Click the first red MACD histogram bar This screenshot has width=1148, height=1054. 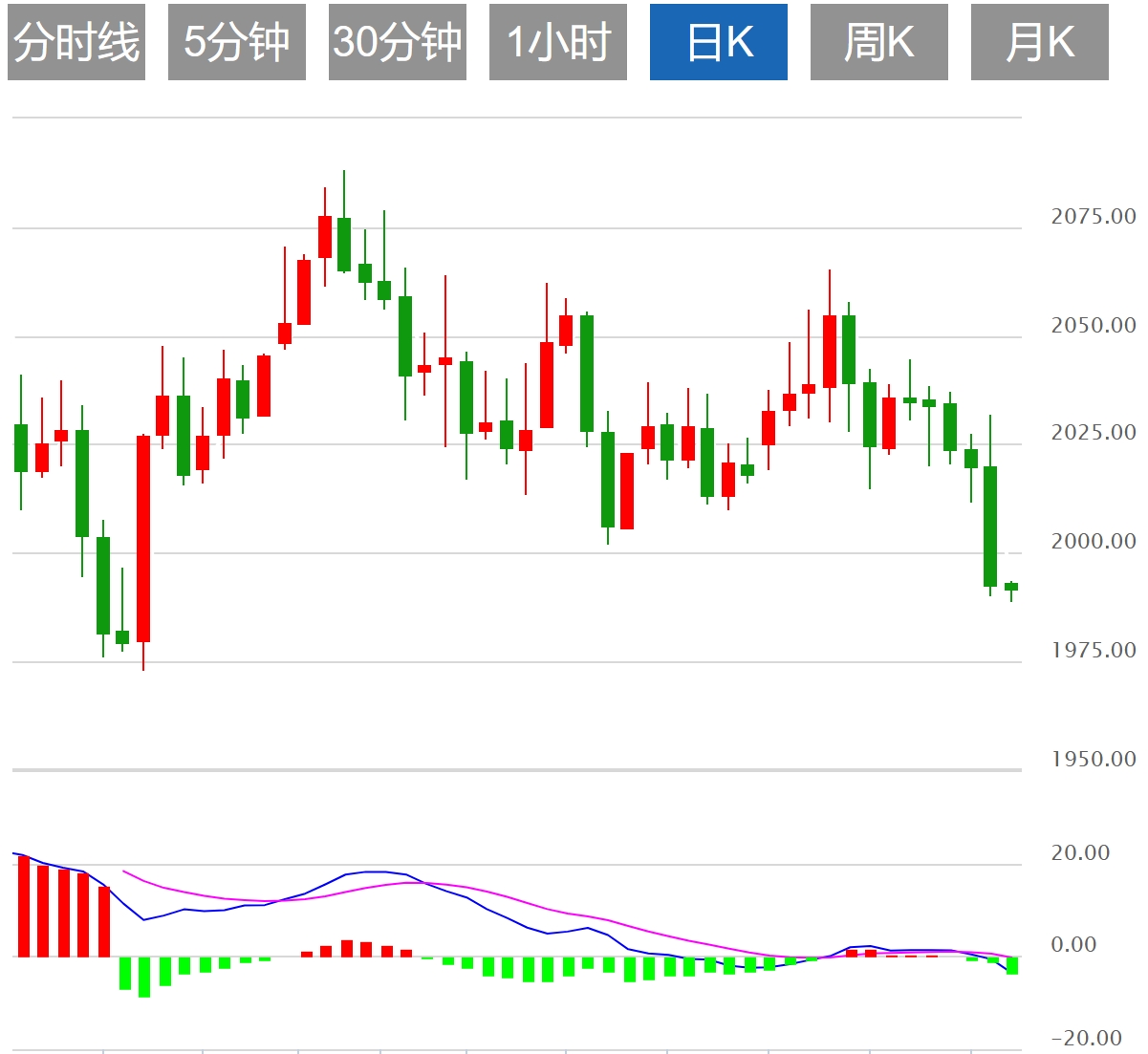pyautogui.click(x=24, y=905)
